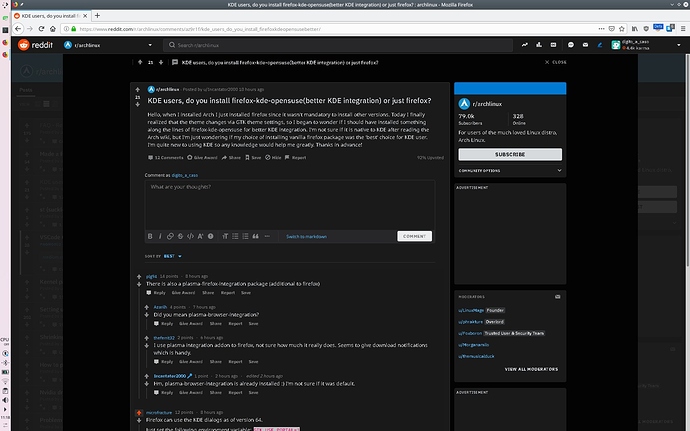Apply strikethrough in the comment editor
This screenshot has width=690, height=431.
[x=180, y=236]
